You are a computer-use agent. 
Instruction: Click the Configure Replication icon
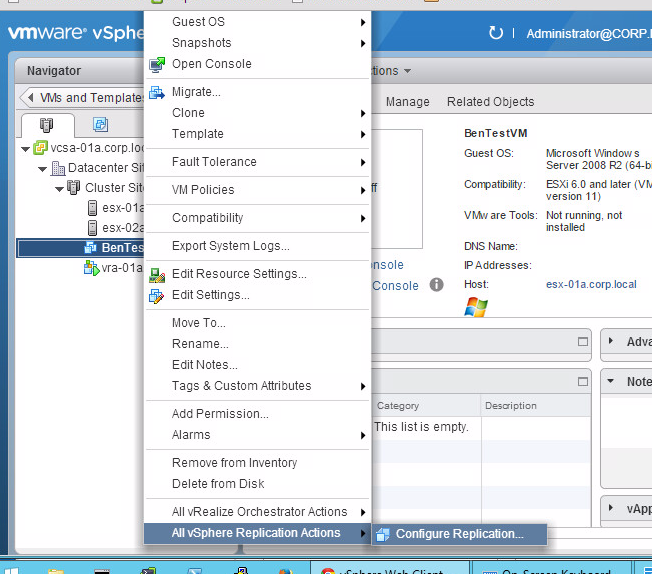click(383, 534)
